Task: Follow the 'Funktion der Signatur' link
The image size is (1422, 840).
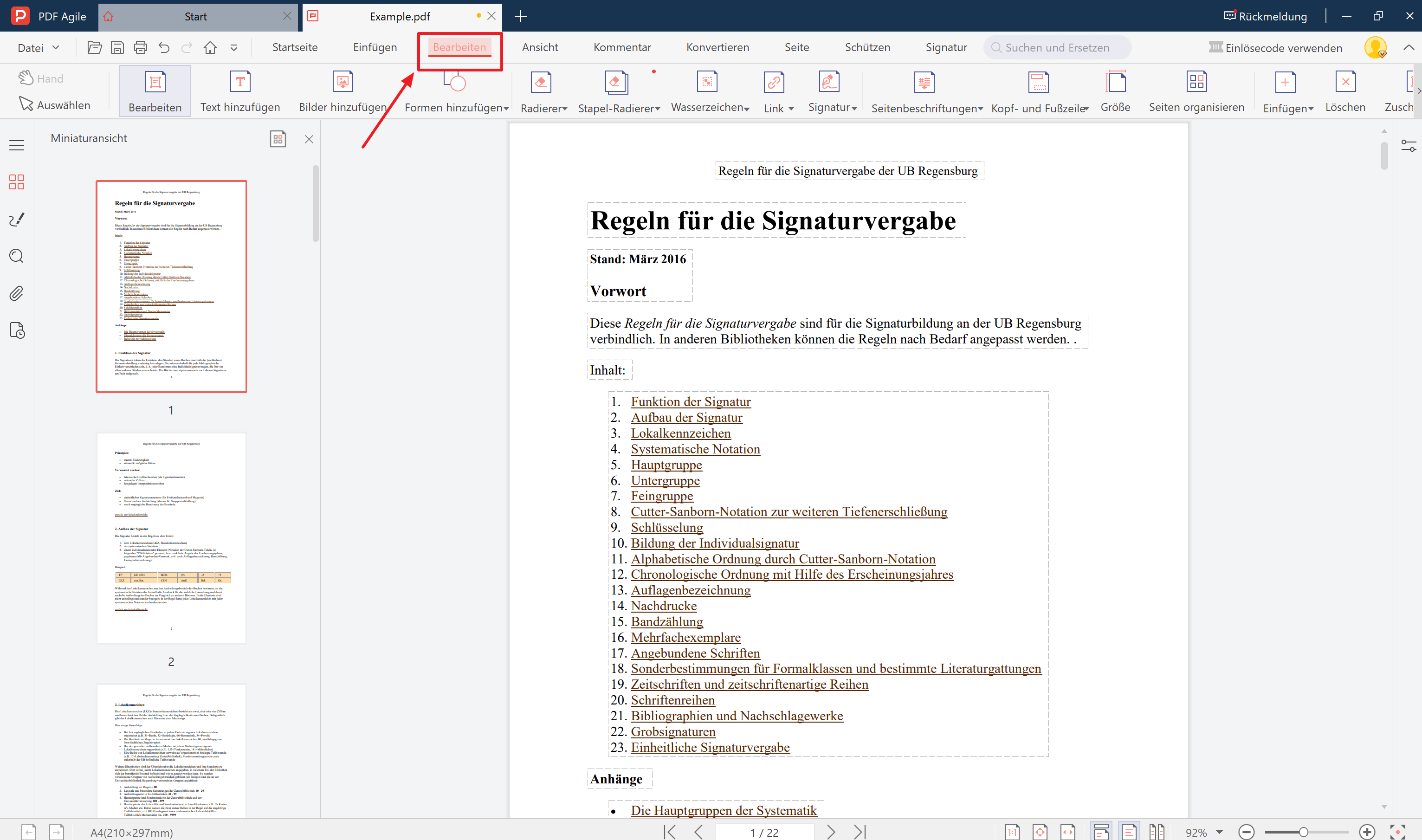Action: (x=691, y=402)
